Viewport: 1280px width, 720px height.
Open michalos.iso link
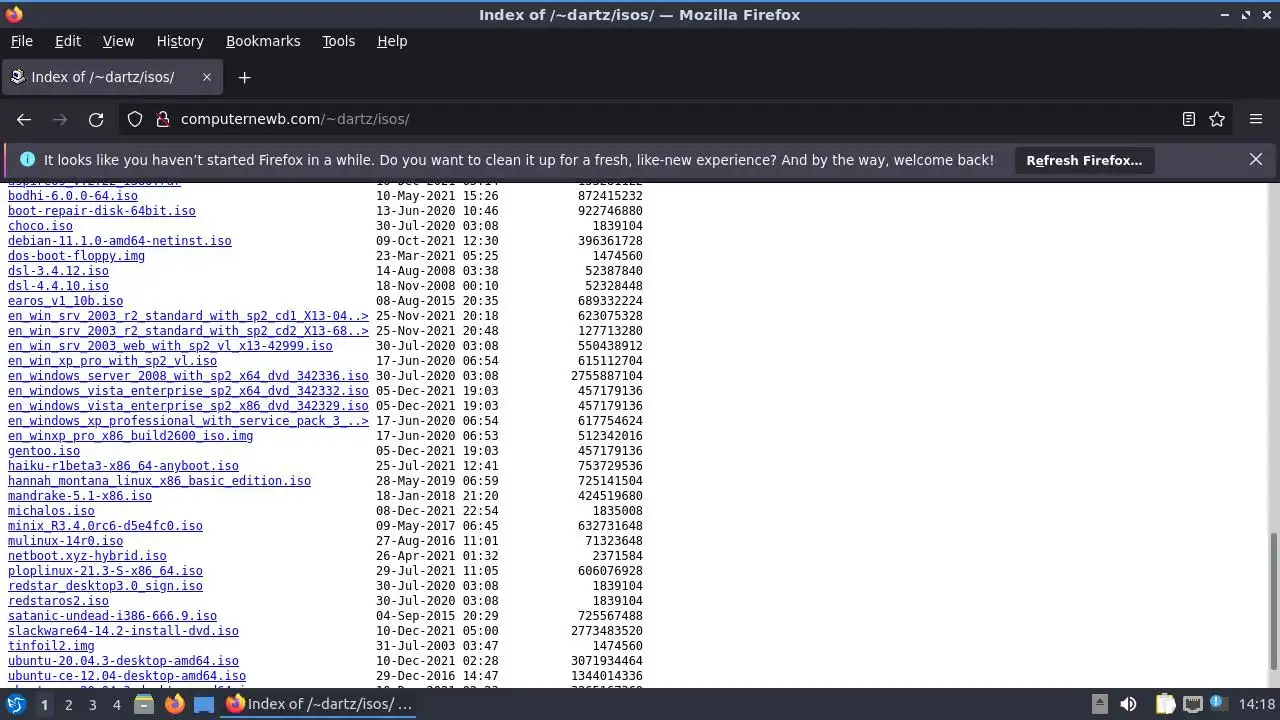(x=51, y=511)
